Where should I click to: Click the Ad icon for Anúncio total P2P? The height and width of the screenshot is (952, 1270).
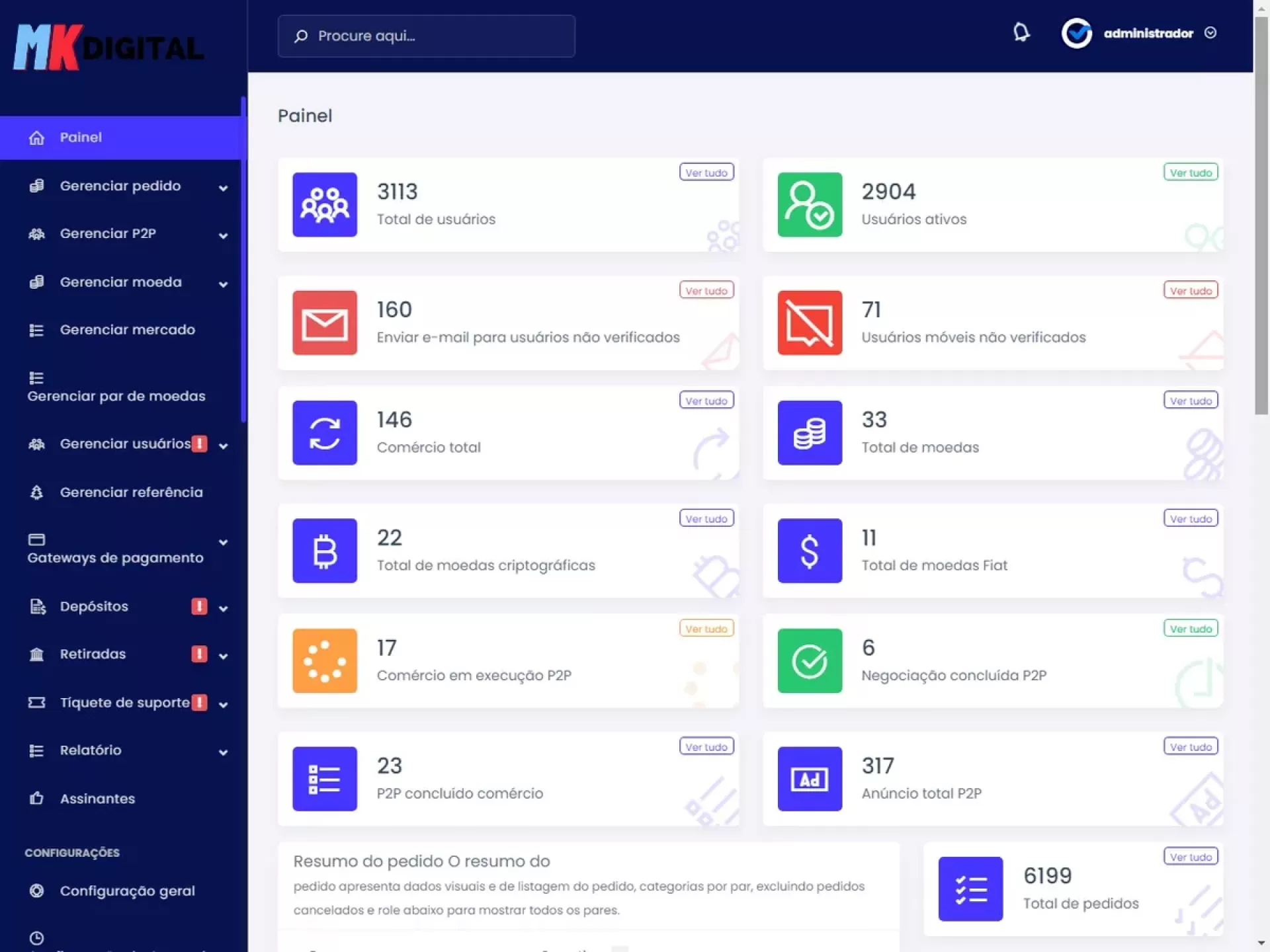(x=810, y=779)
